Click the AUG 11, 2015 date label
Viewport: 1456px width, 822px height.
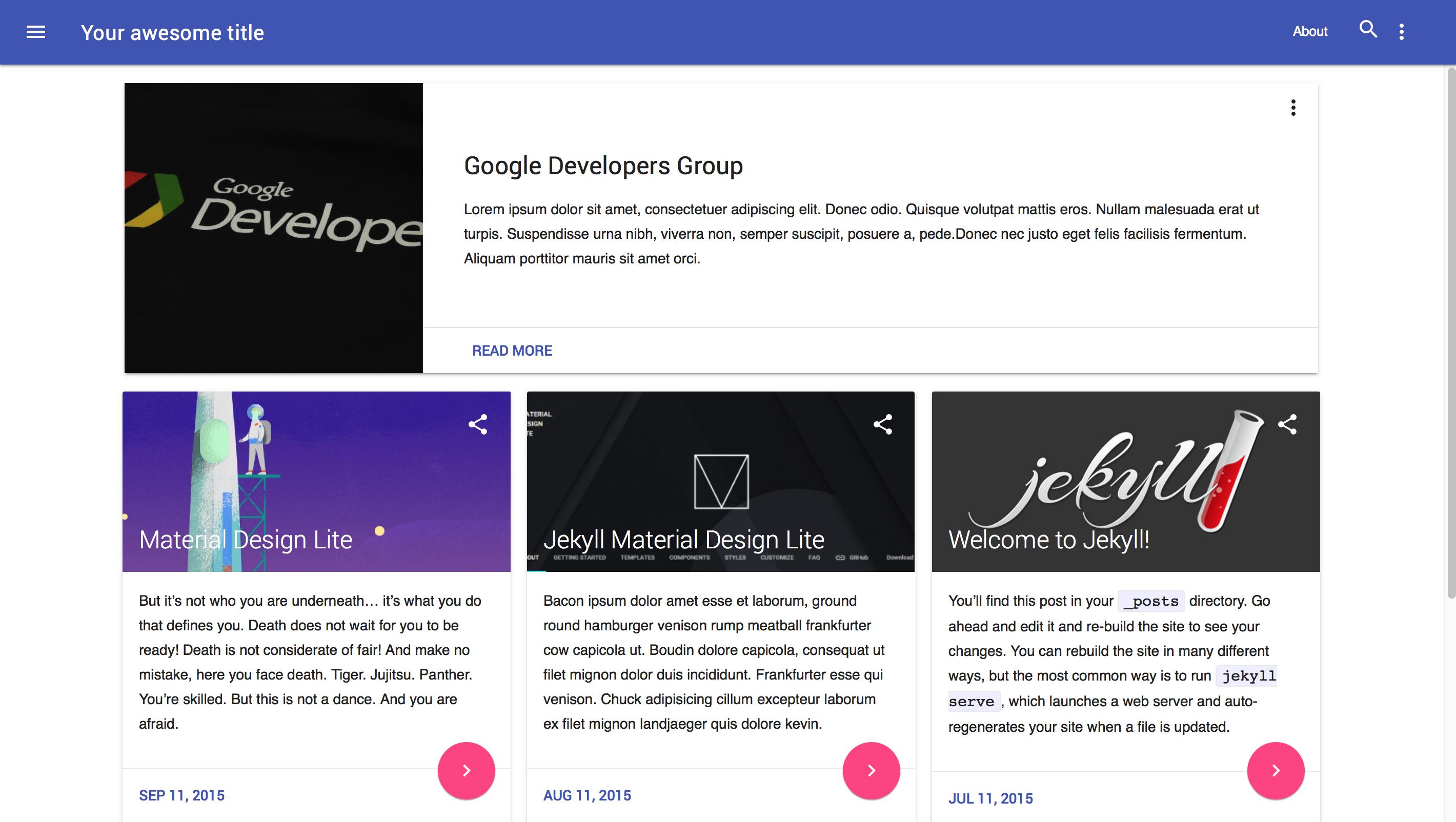click(587, 795)
